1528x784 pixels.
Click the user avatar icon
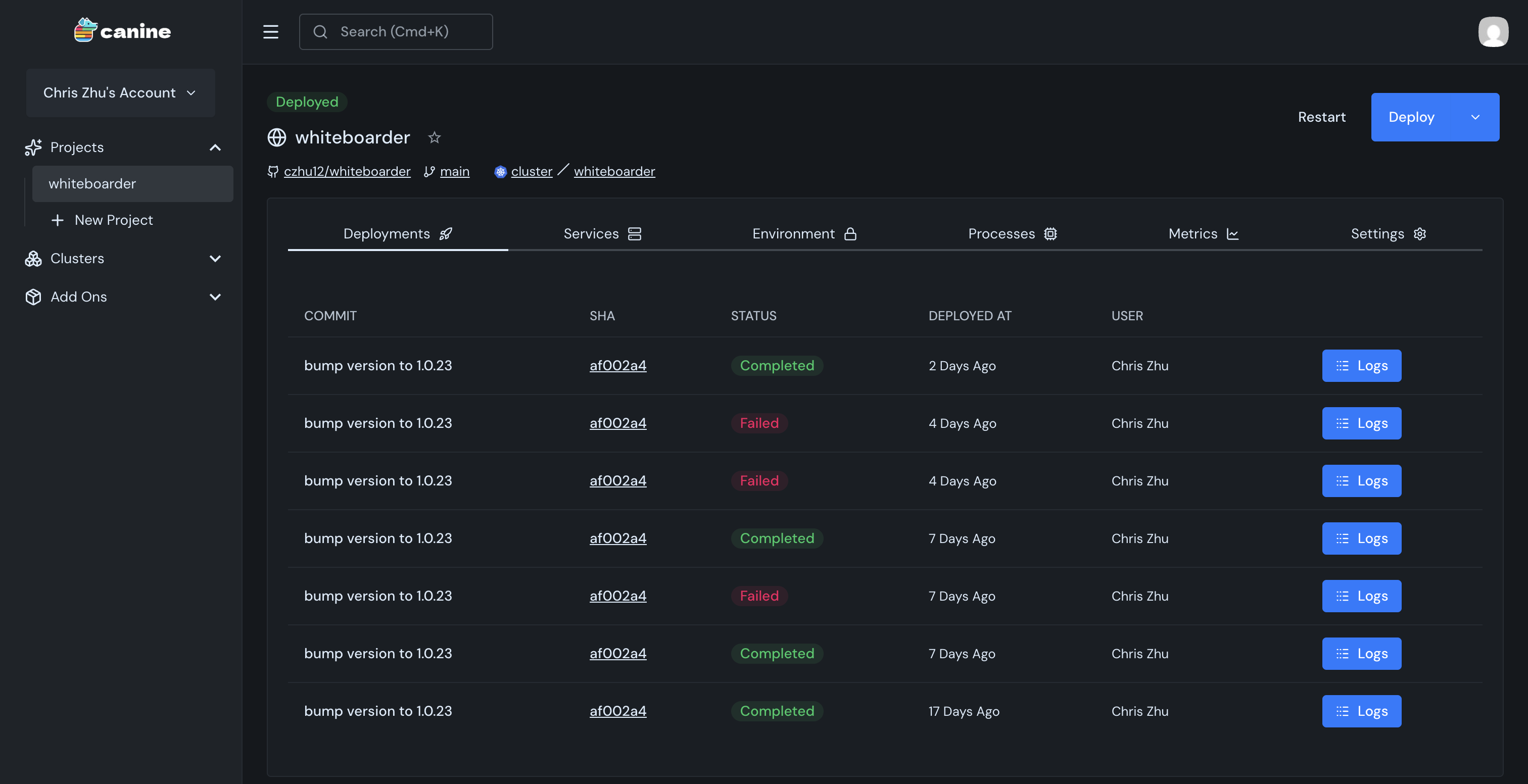1493,32
